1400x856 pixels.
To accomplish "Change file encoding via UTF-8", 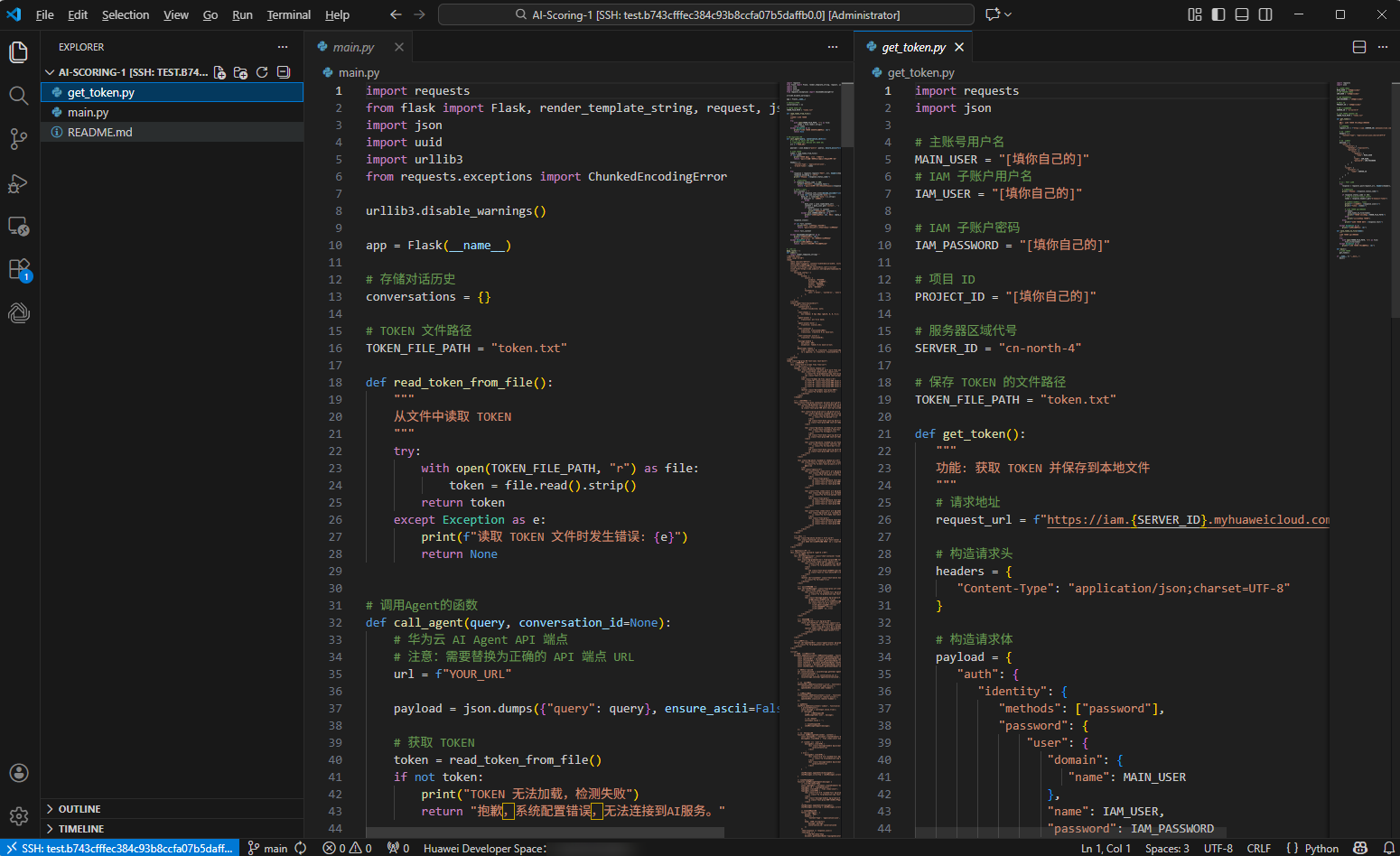I will tap(1218, 848).
